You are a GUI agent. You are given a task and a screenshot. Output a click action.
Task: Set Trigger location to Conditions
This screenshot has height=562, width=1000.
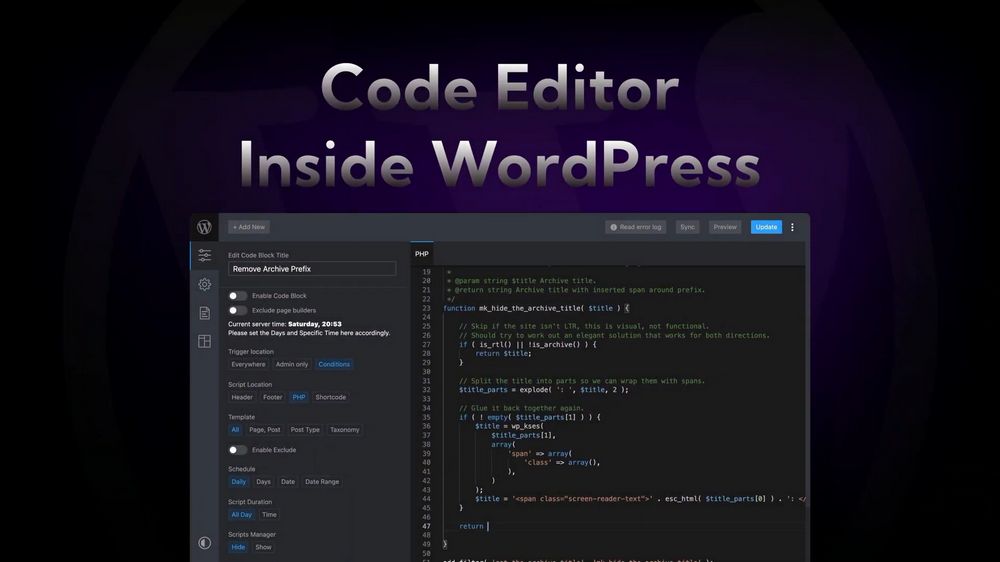pyautogui.click(x=334, y=364)
